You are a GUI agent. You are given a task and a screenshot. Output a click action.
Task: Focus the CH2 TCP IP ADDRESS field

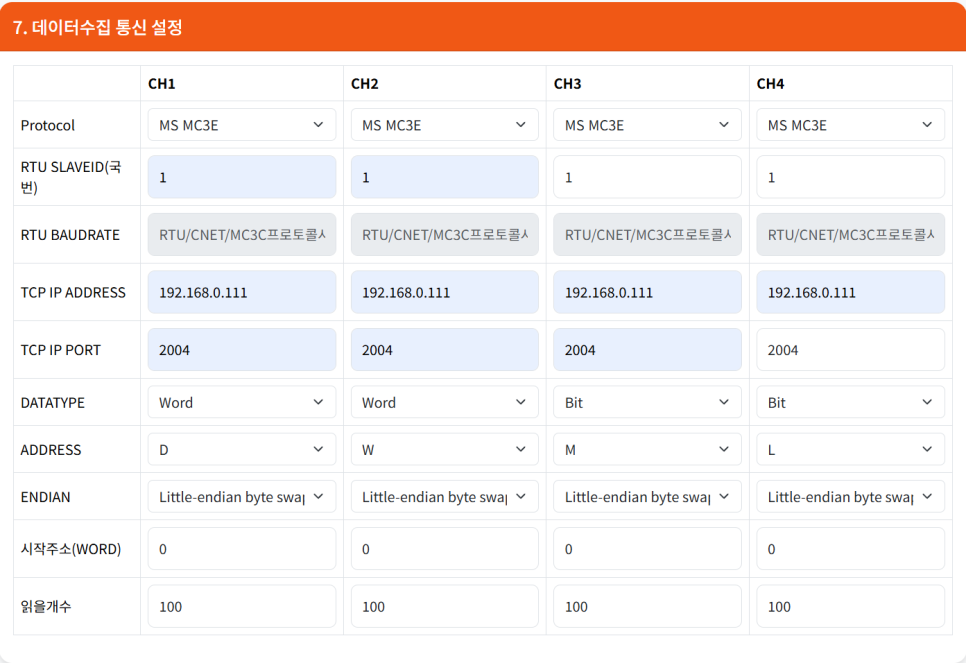pos(444,292)
